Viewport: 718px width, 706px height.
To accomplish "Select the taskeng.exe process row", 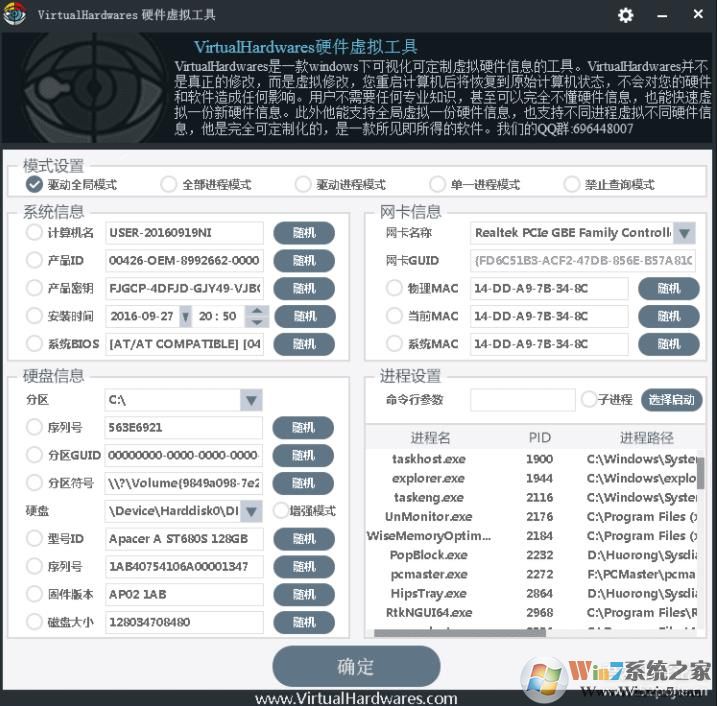I will click(x=531, y=497).
